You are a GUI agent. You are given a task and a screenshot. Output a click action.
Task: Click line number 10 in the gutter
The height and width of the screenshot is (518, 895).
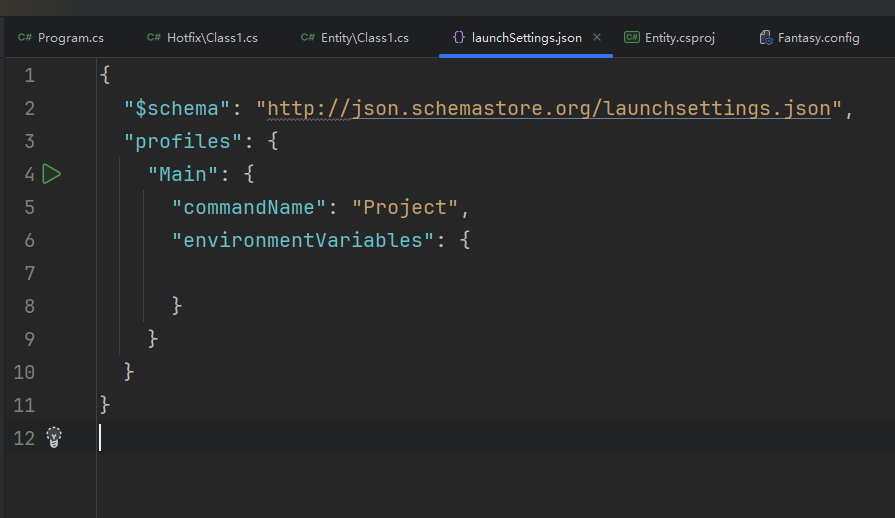[24, 372]
